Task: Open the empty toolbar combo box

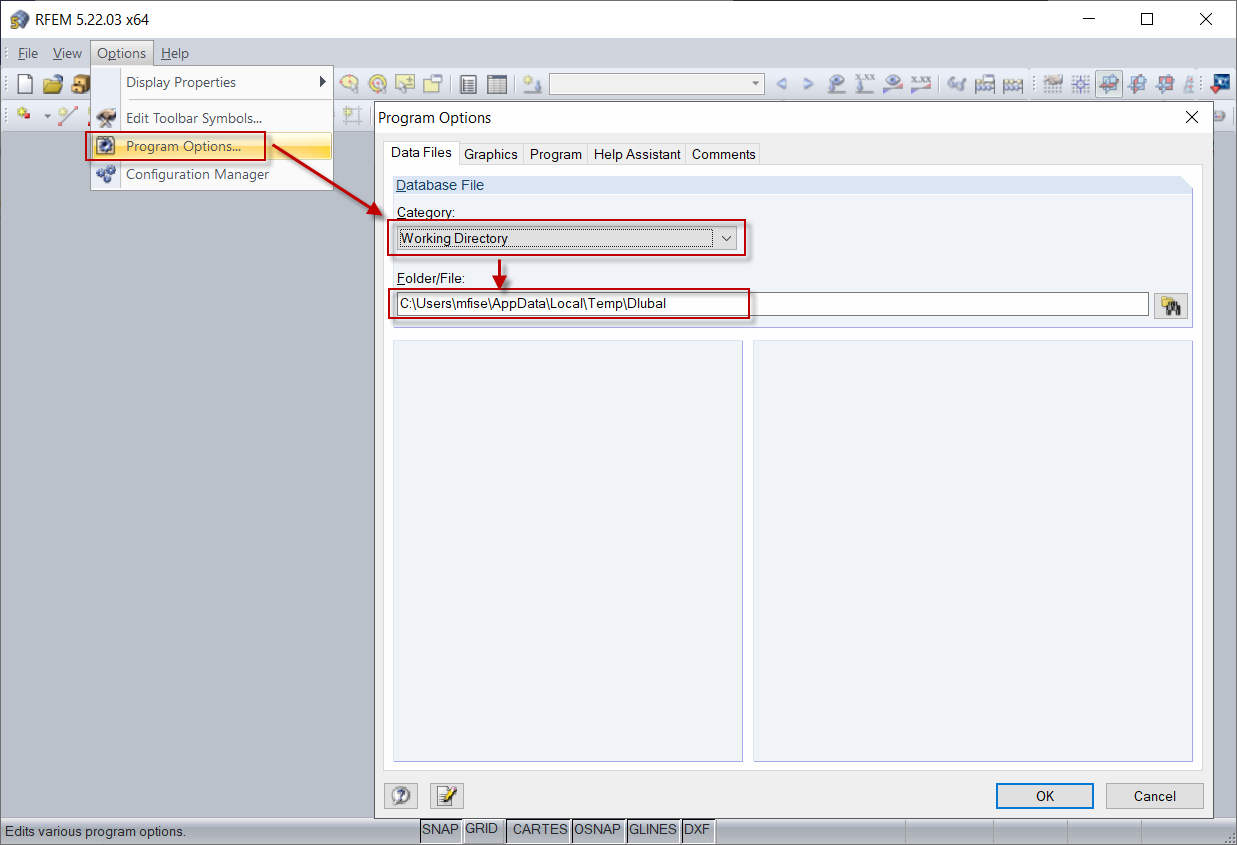Action: pos(656,85)
